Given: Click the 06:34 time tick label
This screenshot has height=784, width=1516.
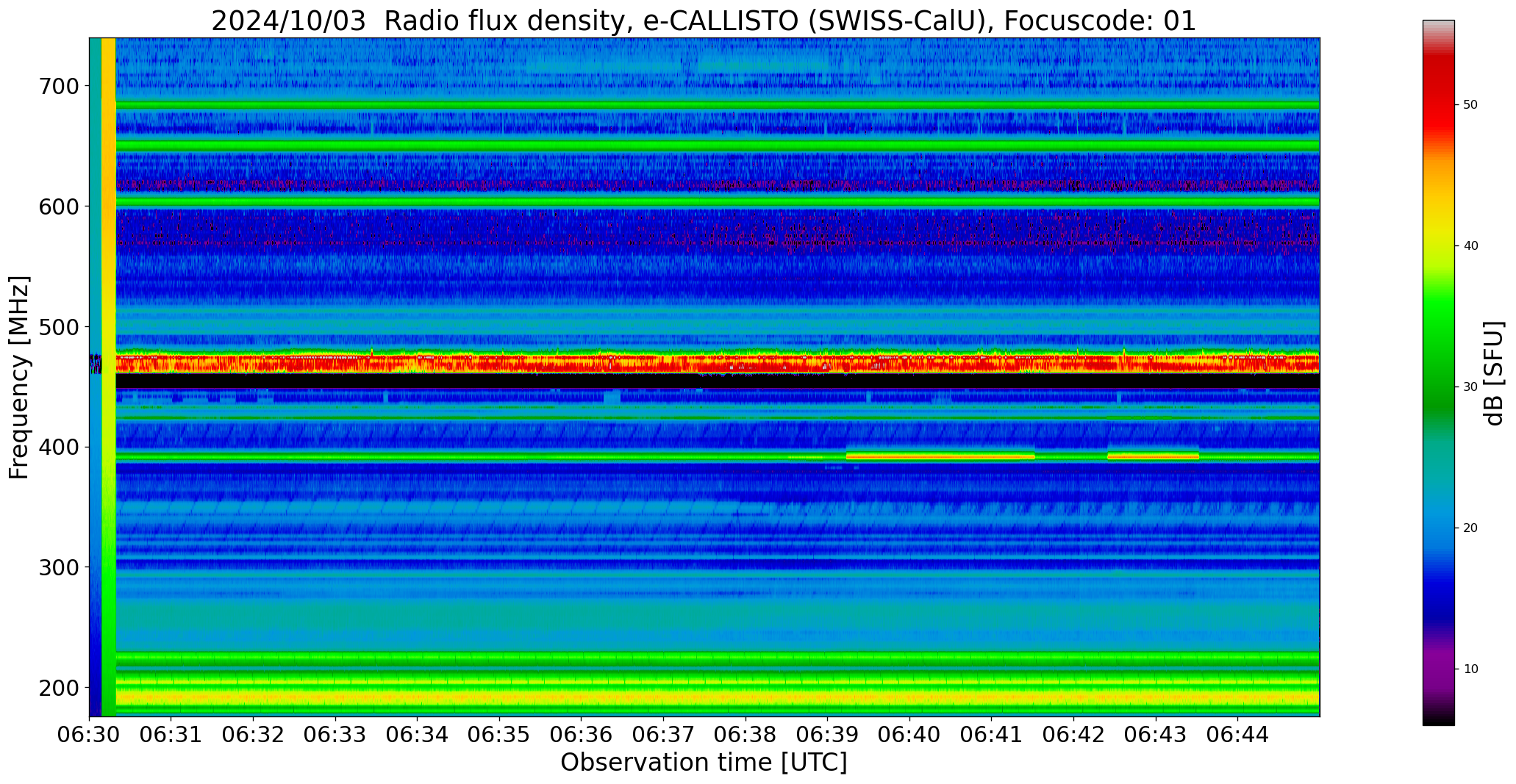Looking at the screenshot, I should point(418,734).
